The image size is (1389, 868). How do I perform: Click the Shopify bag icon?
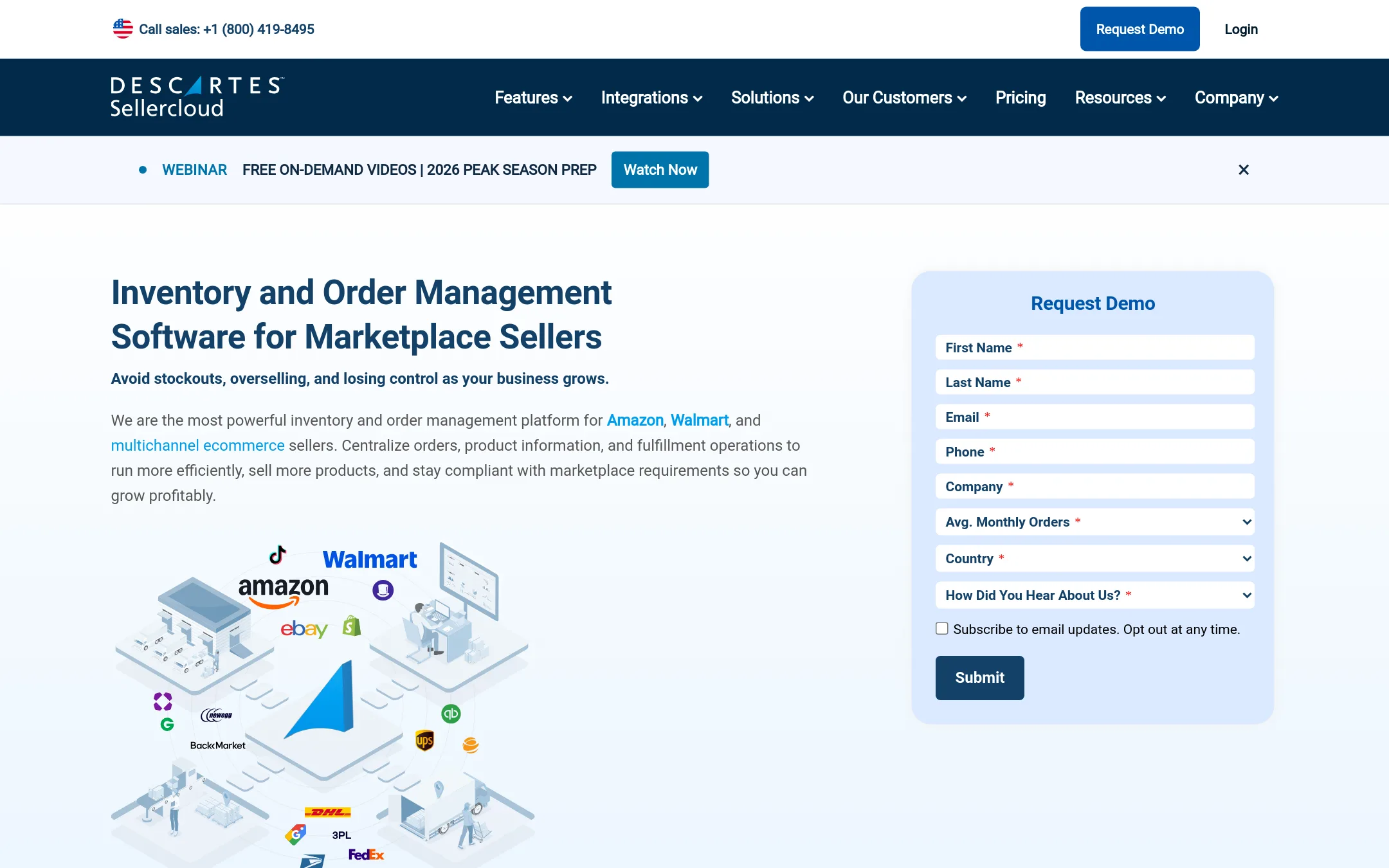(x=352, y=626)
